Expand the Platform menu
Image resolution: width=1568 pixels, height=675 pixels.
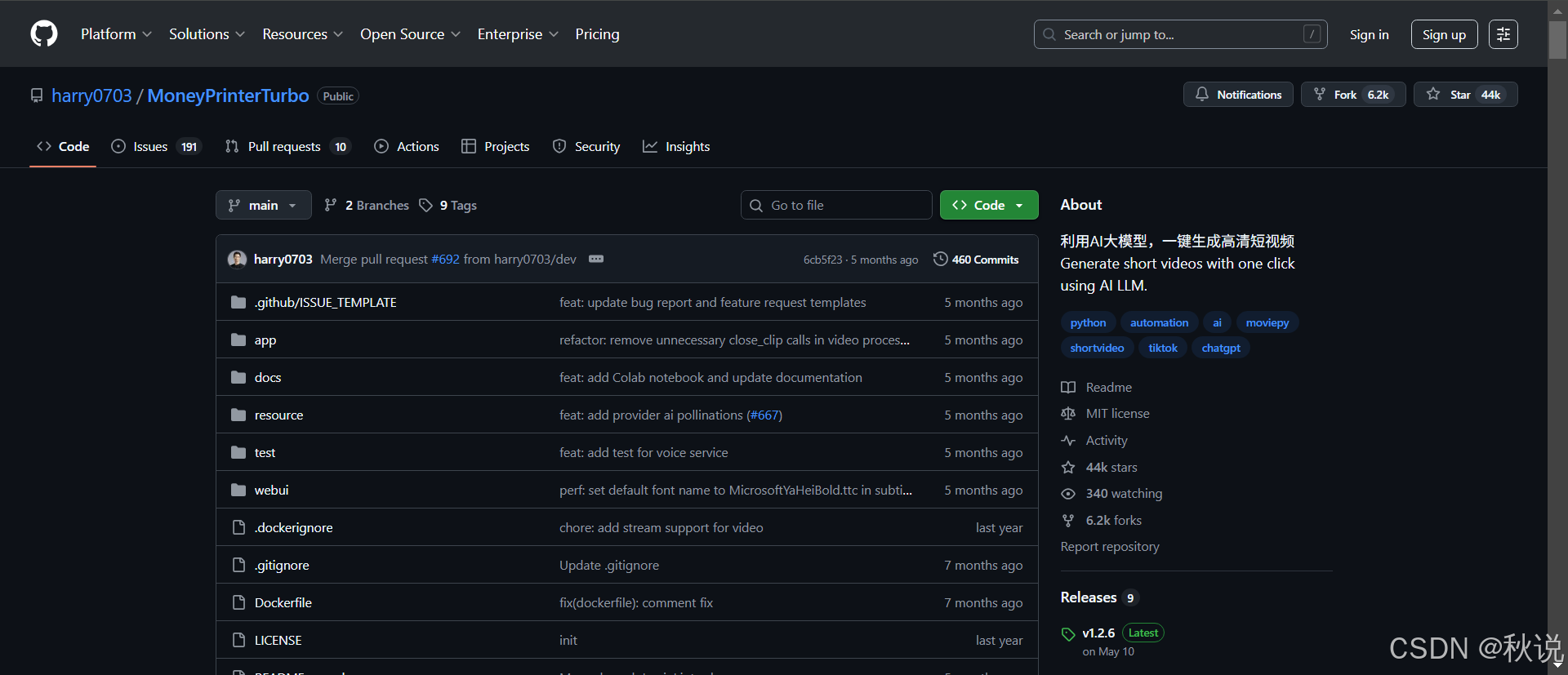tap(116, 34)
